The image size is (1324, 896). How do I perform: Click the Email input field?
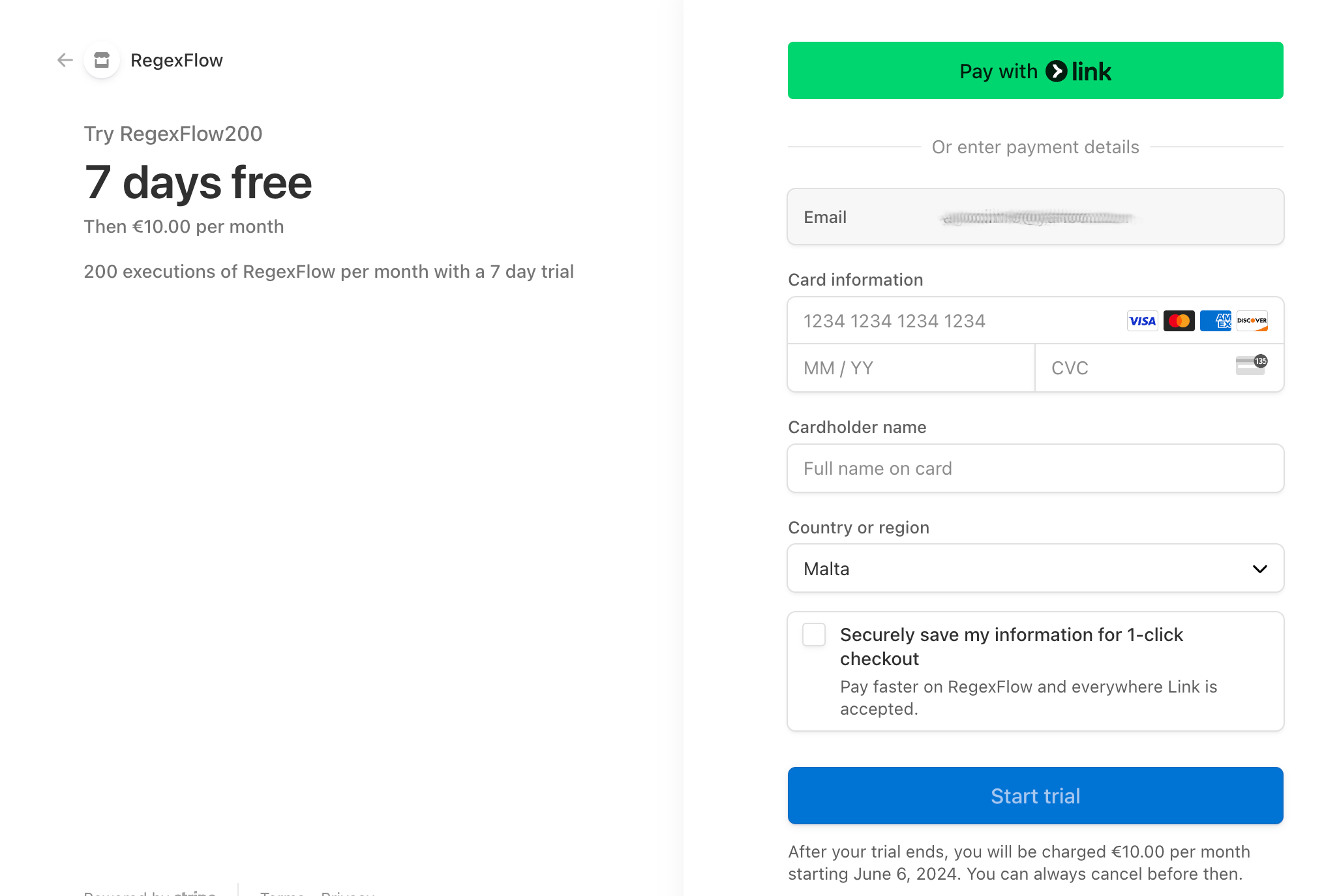1034,217
